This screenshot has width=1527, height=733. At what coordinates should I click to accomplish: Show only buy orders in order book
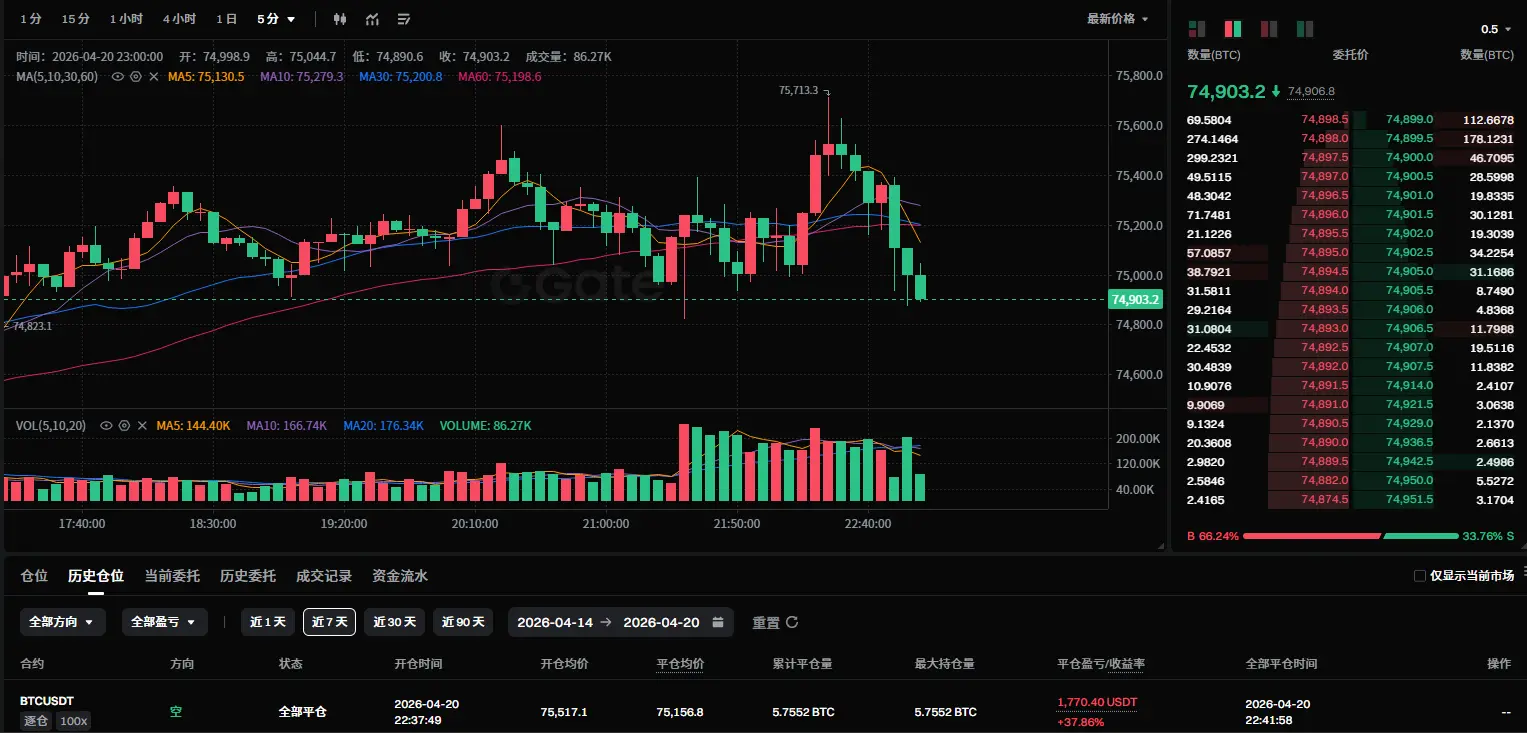click(x=1304, y=29)
